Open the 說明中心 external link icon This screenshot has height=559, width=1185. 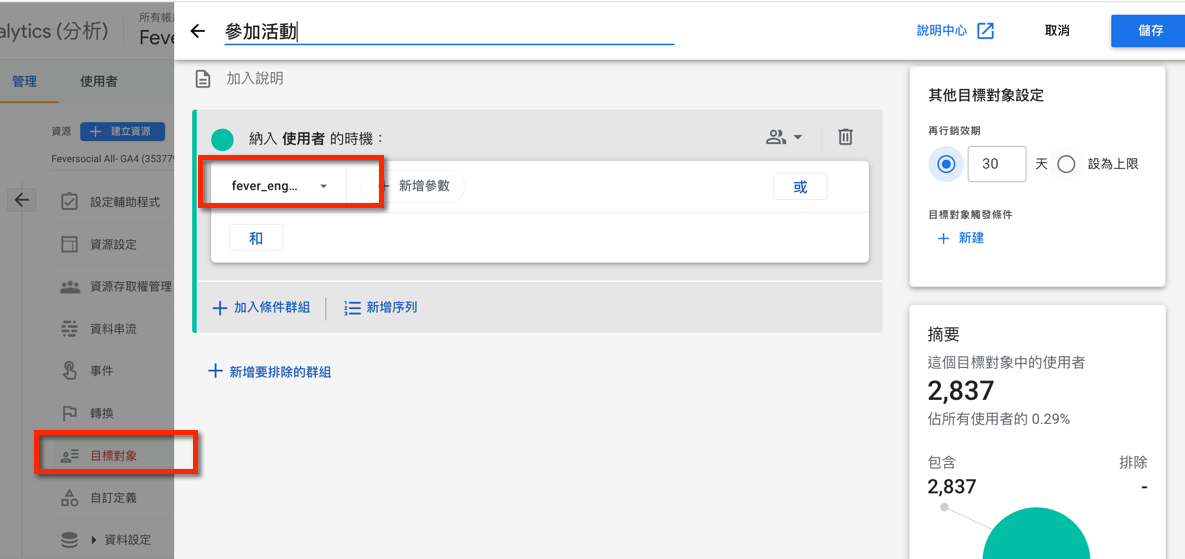pyautogui.click(x=985, y=31)
